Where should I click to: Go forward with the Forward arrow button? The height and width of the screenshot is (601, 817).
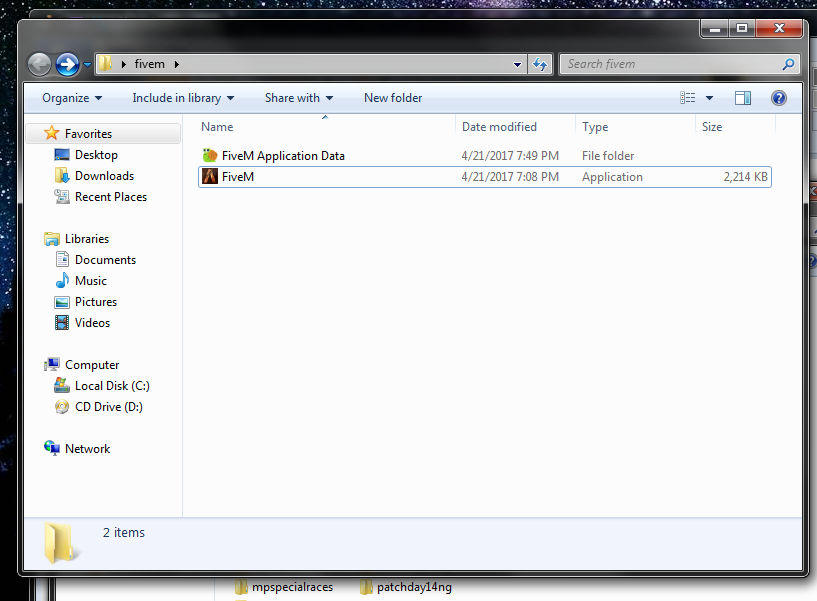67,65
